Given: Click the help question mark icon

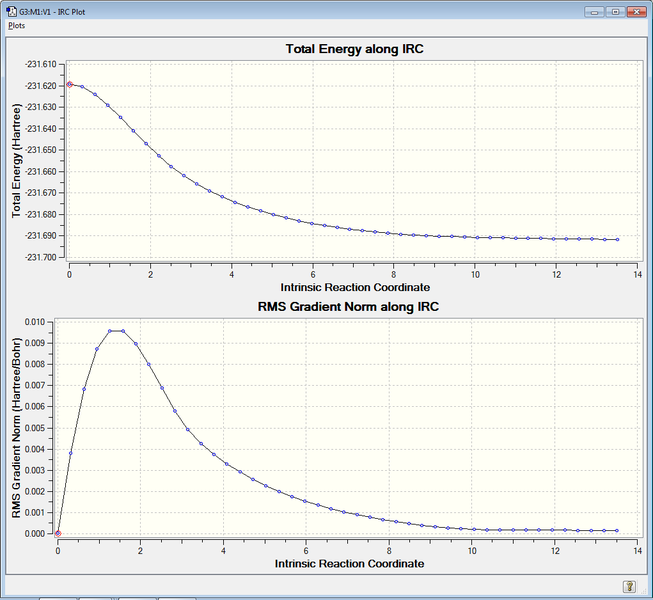Looking at the screenshot, I should coord(629,586).
